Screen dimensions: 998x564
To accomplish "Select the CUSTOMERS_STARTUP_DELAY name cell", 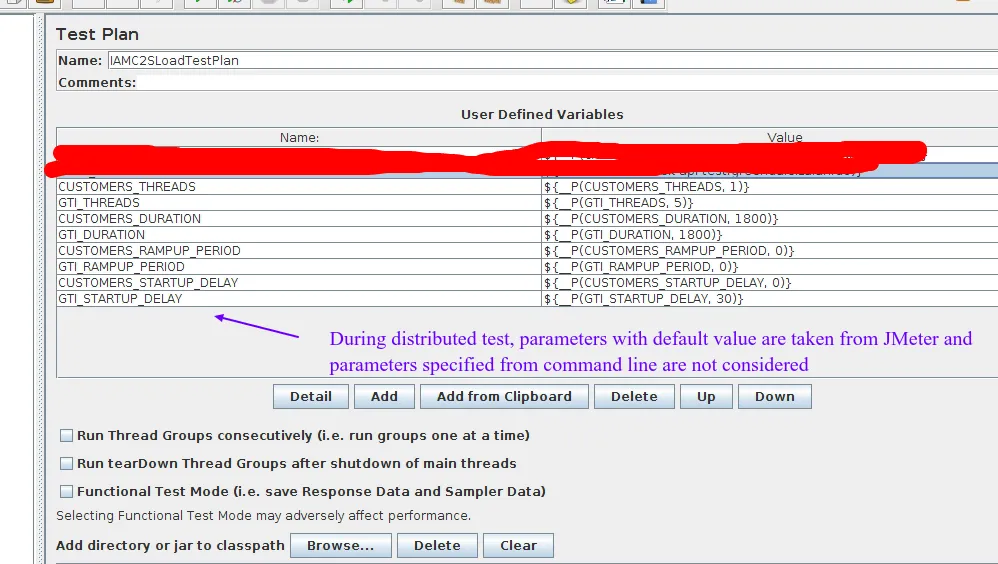I will [299, 282].
